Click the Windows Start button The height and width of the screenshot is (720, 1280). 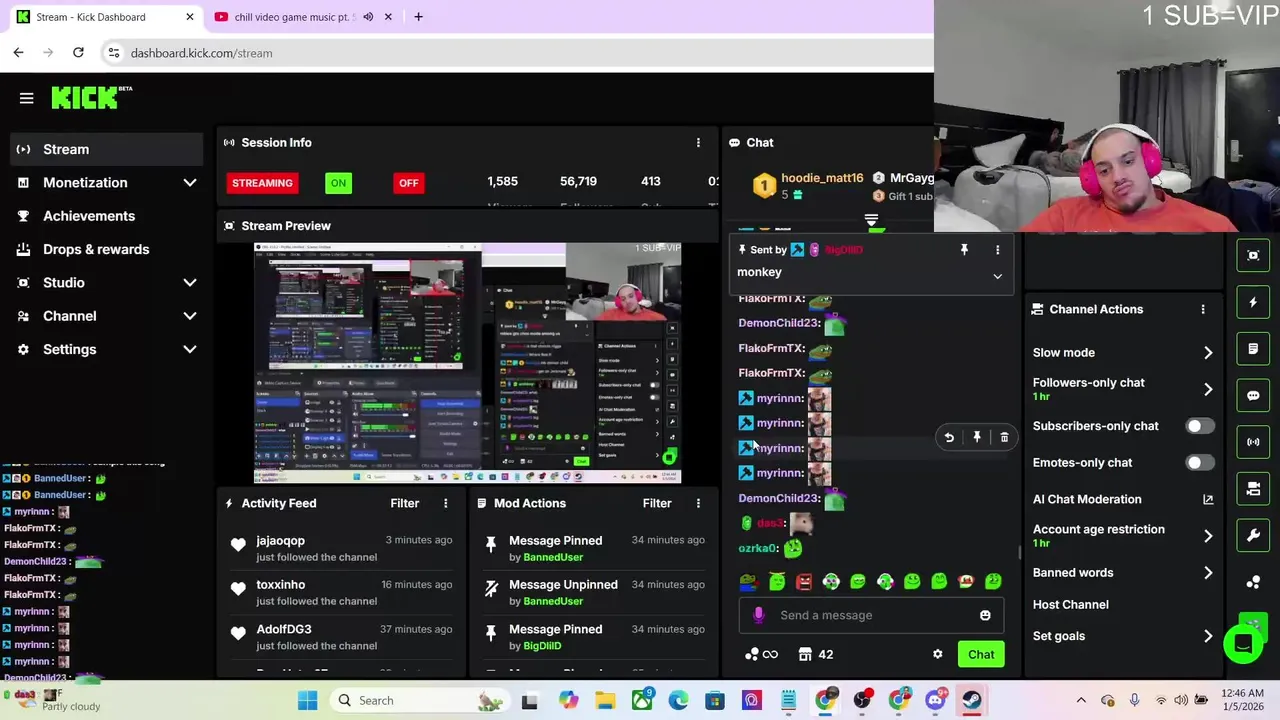point(307,700)
